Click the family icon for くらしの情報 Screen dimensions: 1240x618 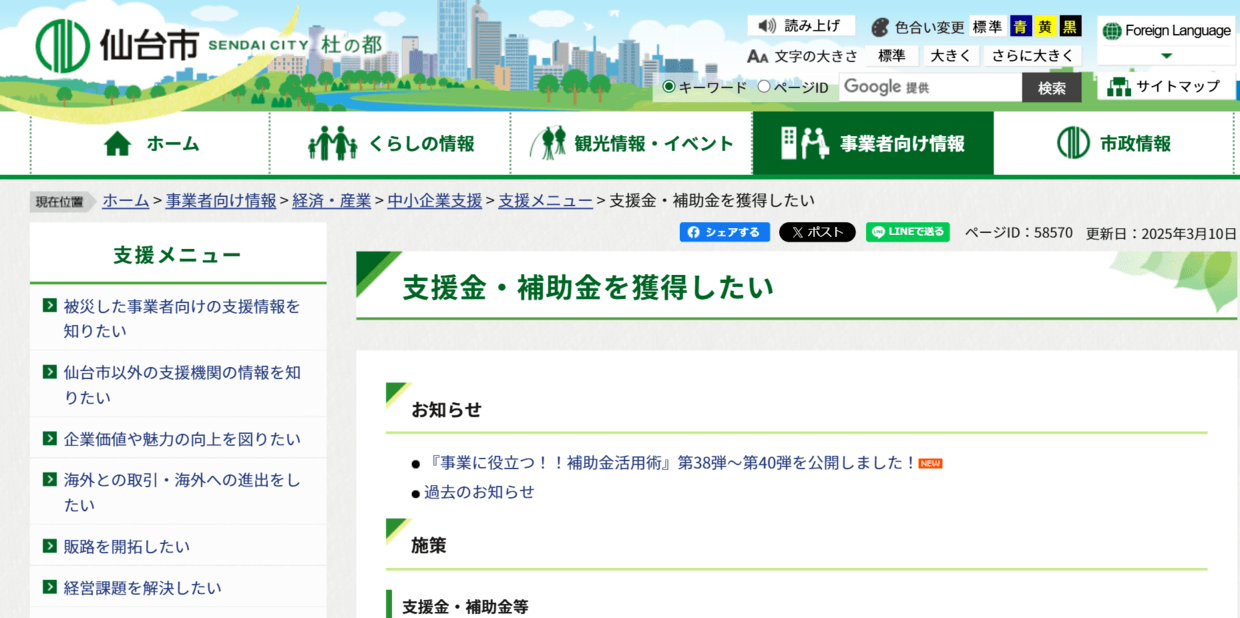pyautogui.click(x=333, y=144)
